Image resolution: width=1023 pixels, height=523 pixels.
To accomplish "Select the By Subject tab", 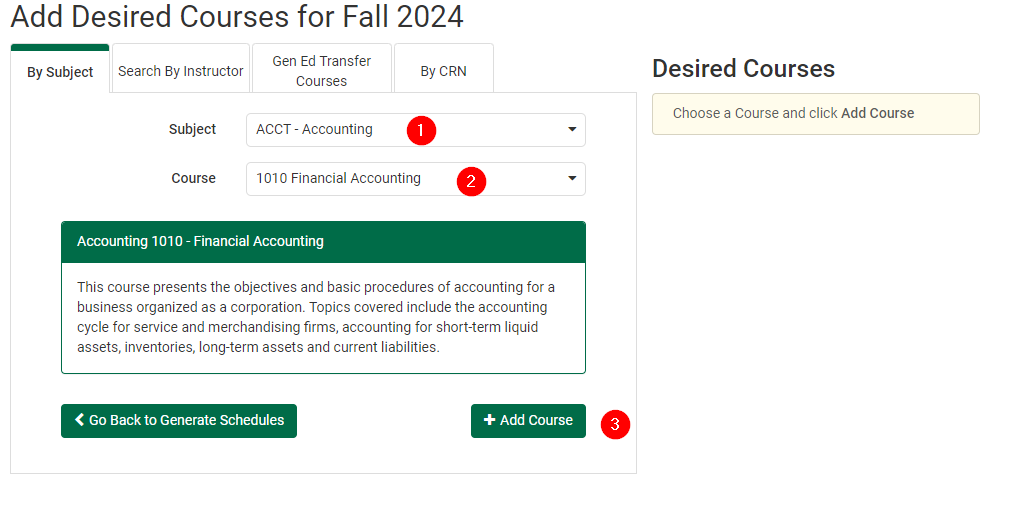I will point(60,72).
